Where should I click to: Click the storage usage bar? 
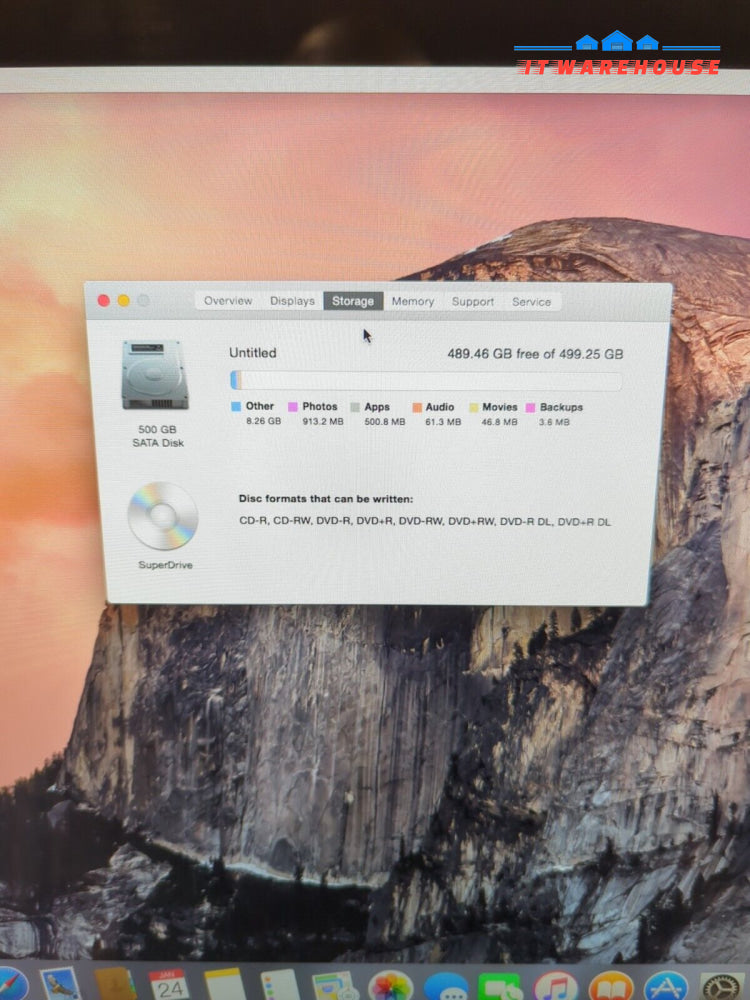pyautogui.click(x=426, y=381)
